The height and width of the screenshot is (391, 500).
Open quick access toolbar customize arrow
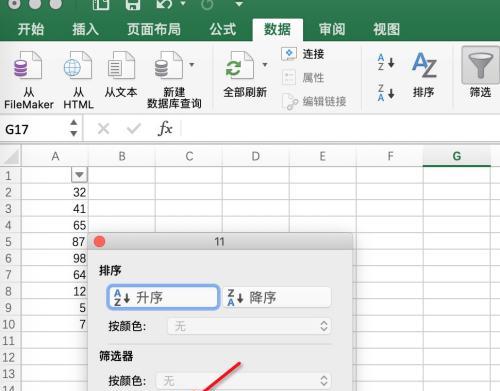[x=239, y=4]
